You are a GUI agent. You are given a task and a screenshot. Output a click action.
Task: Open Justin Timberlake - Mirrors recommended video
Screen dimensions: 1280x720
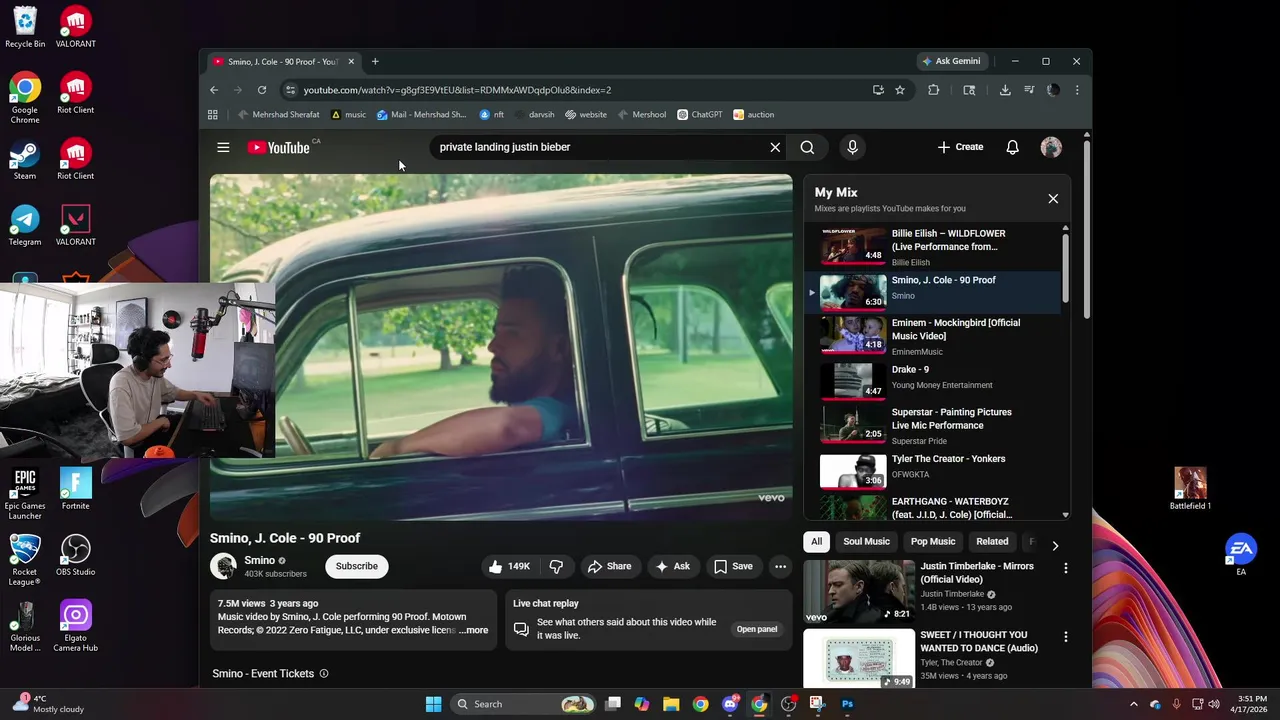(859, 591)
